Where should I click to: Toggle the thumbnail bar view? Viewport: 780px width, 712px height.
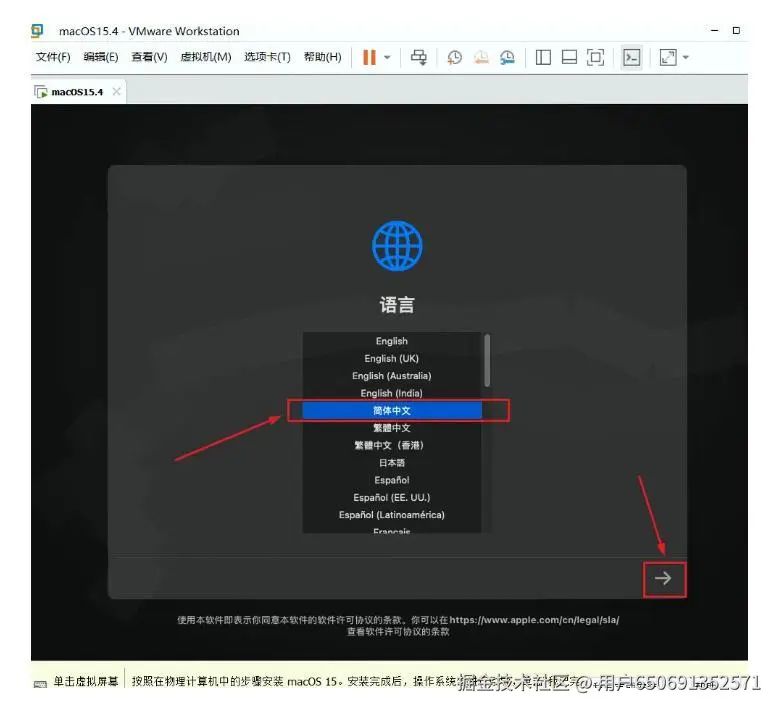coord(569,58)
